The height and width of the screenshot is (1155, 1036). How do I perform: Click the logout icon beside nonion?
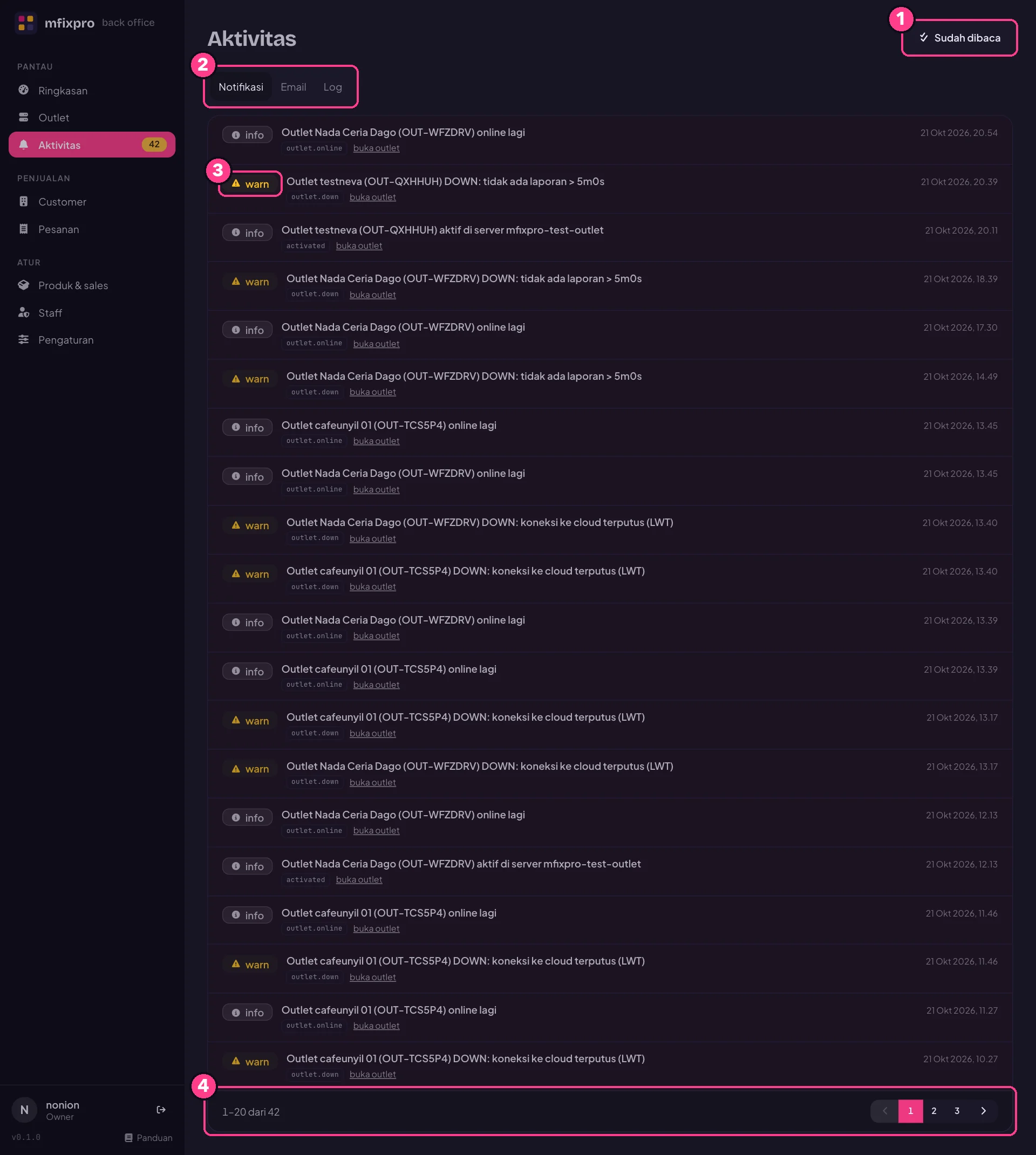click(161, 1110)
